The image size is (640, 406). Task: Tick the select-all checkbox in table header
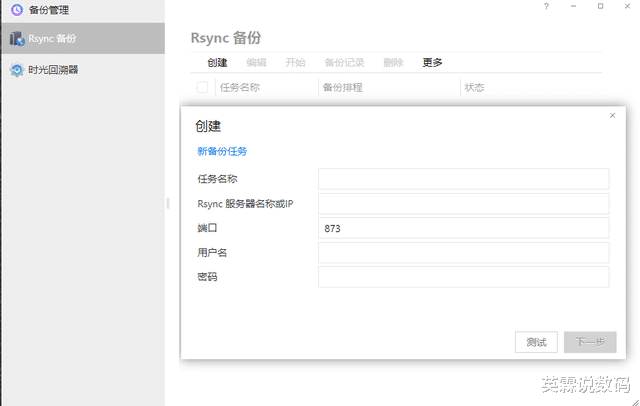(202, 87)
